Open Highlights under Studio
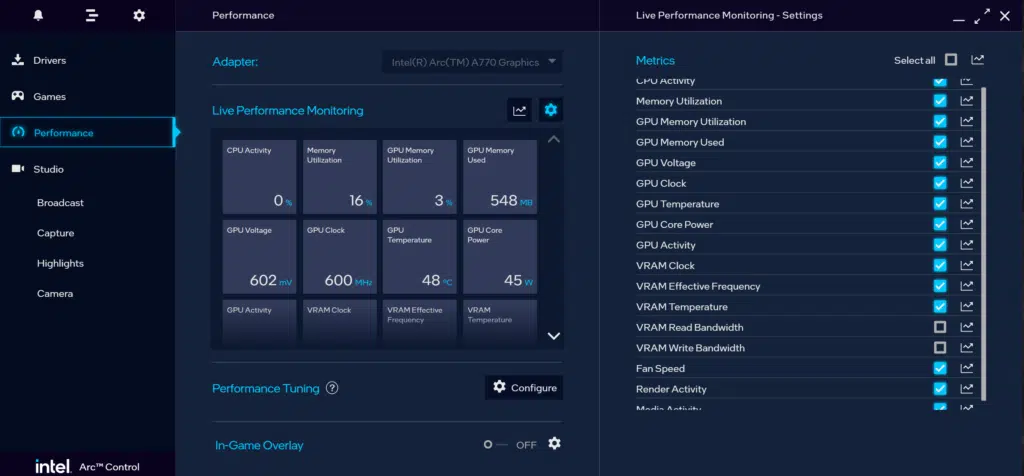The width and height of the screenshot is (1024, 476). 60,263
